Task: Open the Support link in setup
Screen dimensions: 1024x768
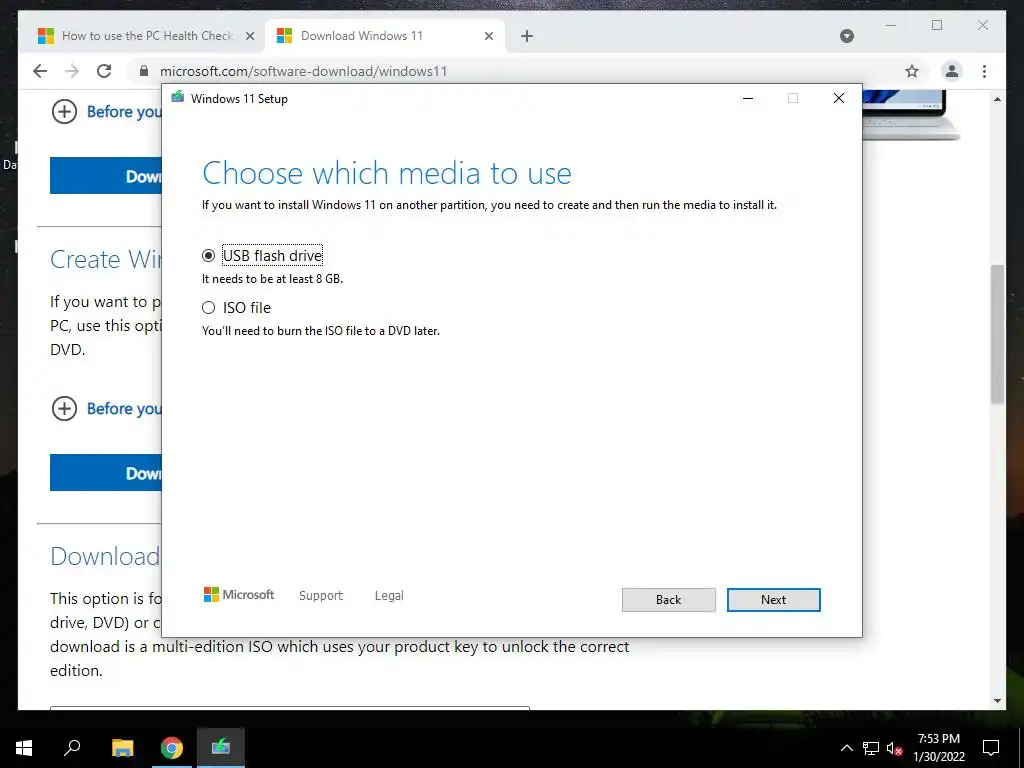Action: 321,596
